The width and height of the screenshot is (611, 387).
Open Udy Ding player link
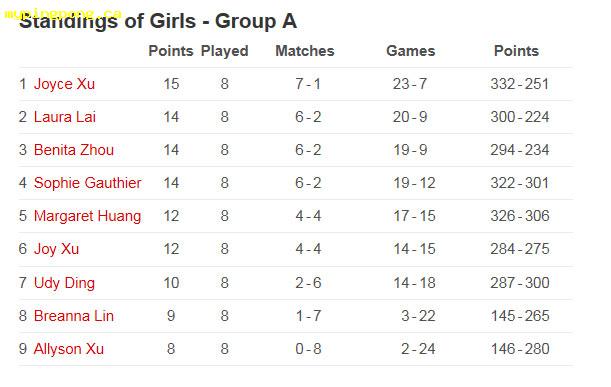point(64,283)
